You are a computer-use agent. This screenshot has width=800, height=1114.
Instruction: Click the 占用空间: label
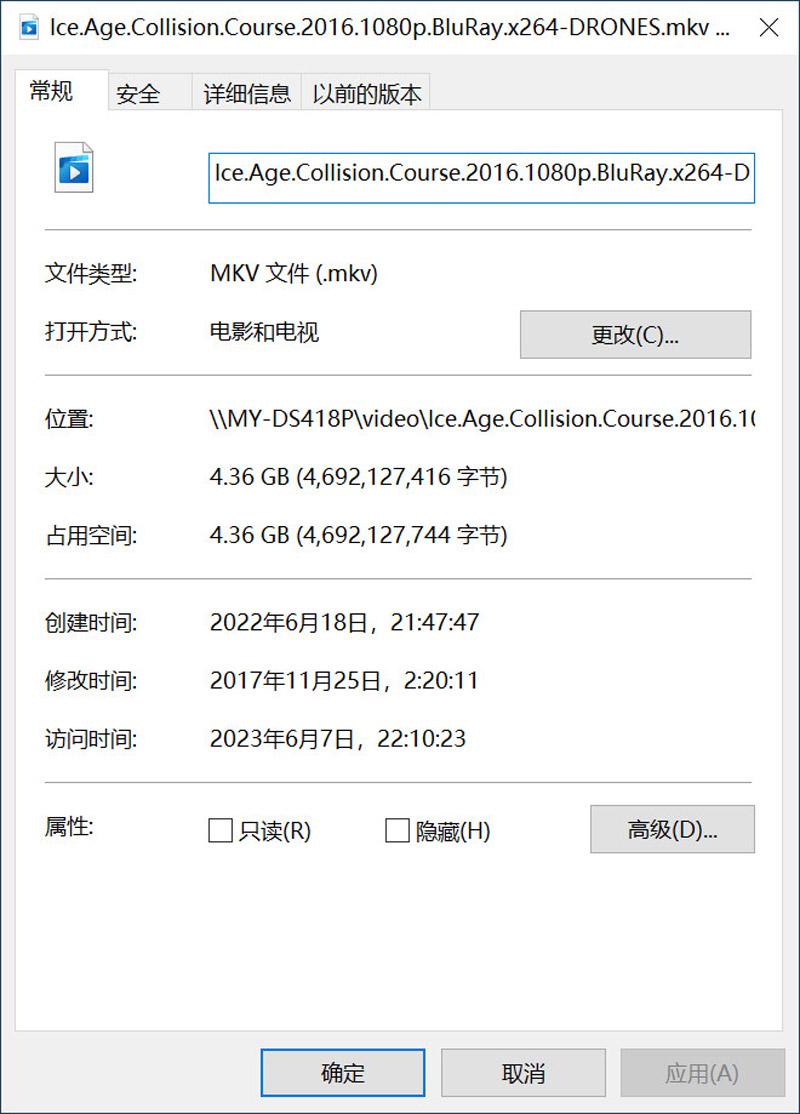click(x=91, y=535)
